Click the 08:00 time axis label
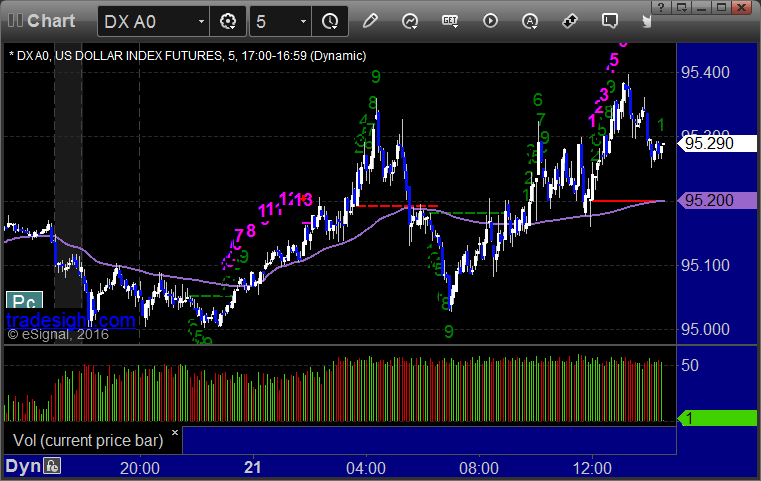This screenshot has width=761, height=481. point(479,468)
